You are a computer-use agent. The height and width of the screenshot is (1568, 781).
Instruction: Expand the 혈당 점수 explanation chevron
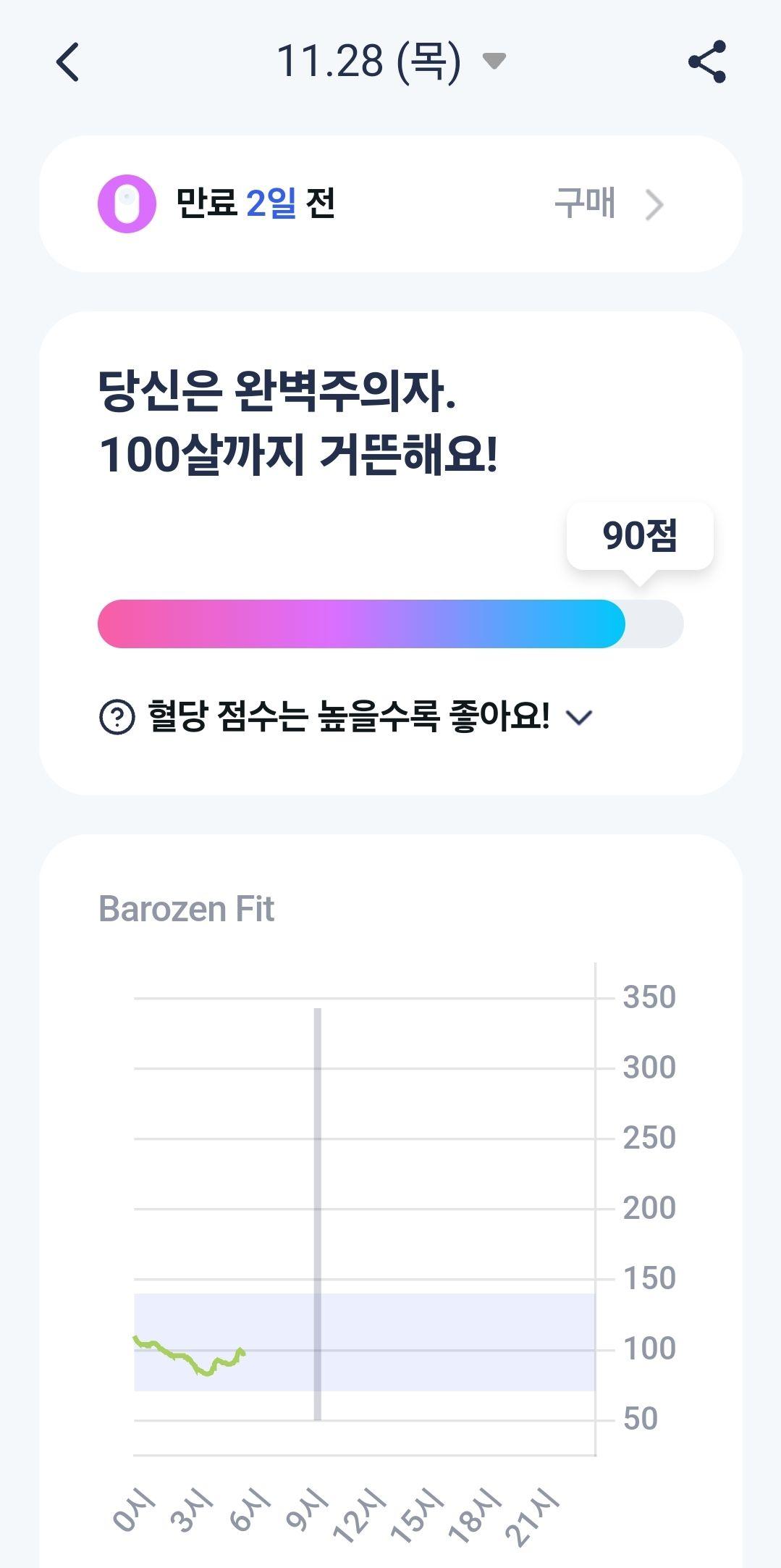coord(579,718)
